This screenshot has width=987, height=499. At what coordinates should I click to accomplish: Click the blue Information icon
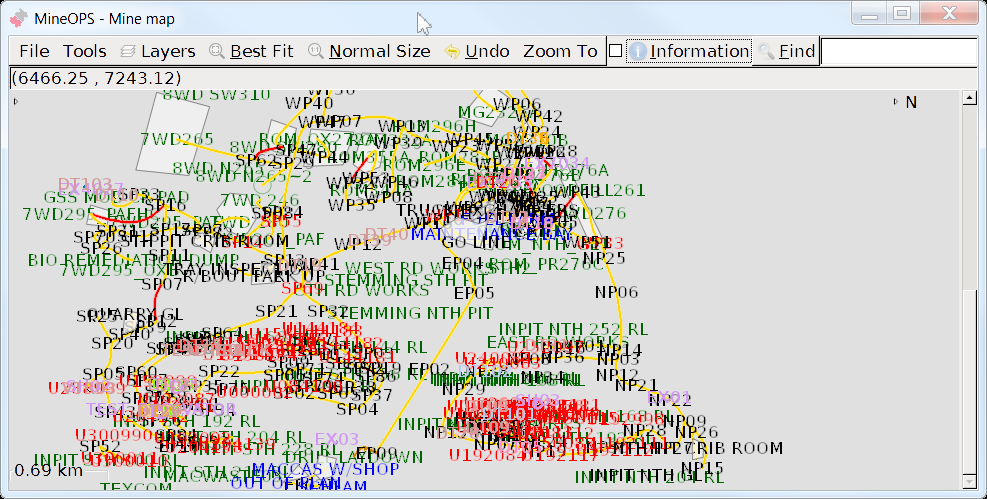pos(638,51)
